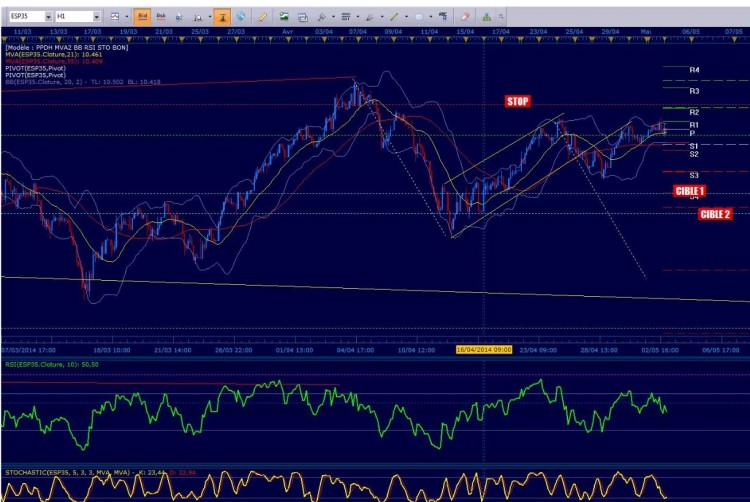750x502 pixels.
Task: Click the CIBLE 1 target label
Action: 689,191
